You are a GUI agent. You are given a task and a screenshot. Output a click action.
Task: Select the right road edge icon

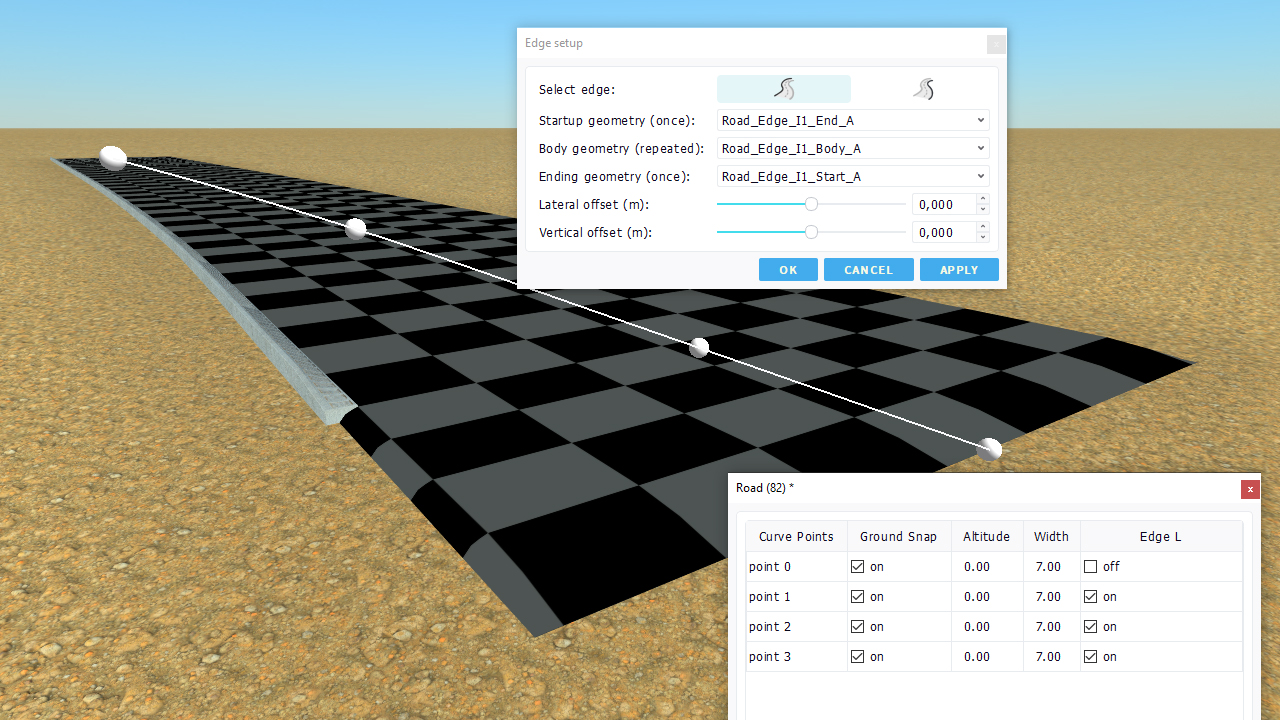[923, 89]
